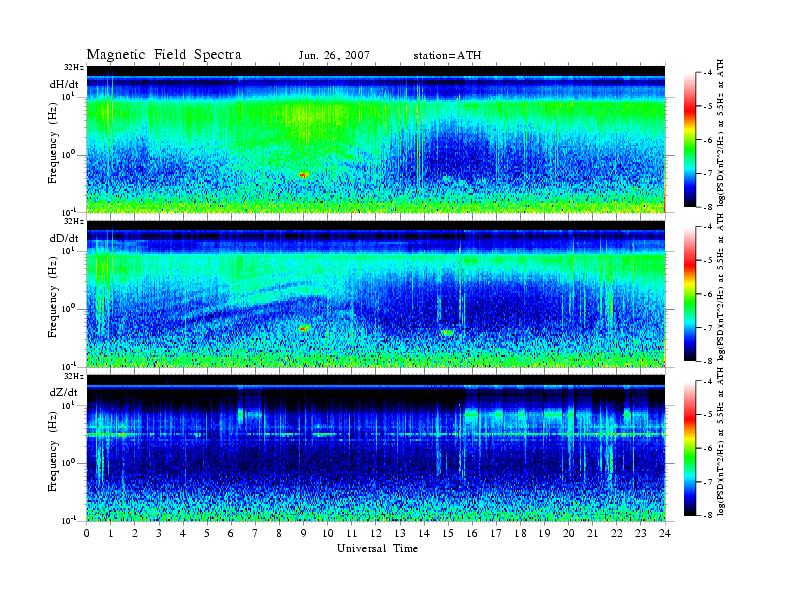Click hour 11 on the Universal Time axis
Viewport: 792px width, 612px height.
(x=352, y=533)
